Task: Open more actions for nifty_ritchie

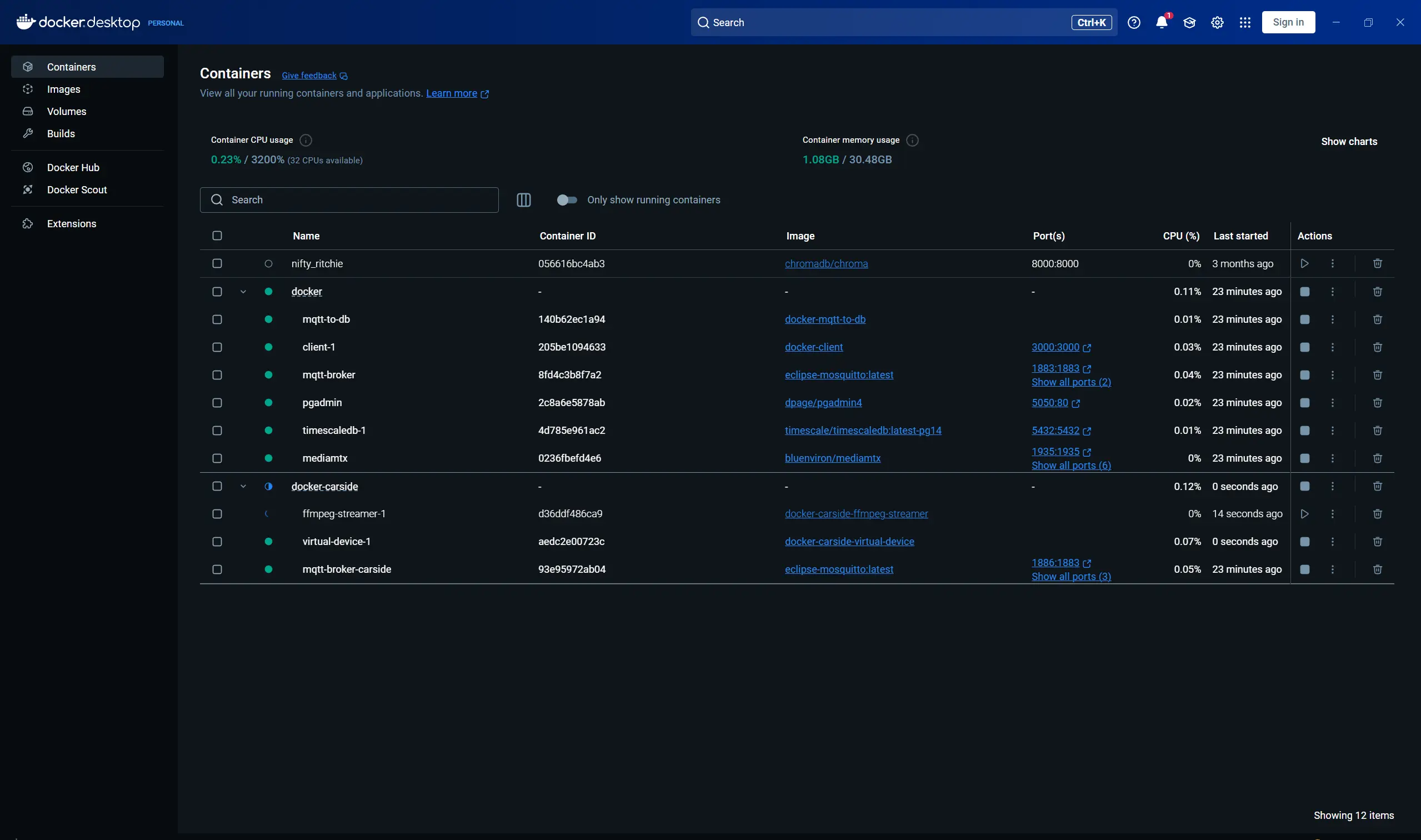Action: (x=1332, y=264)
